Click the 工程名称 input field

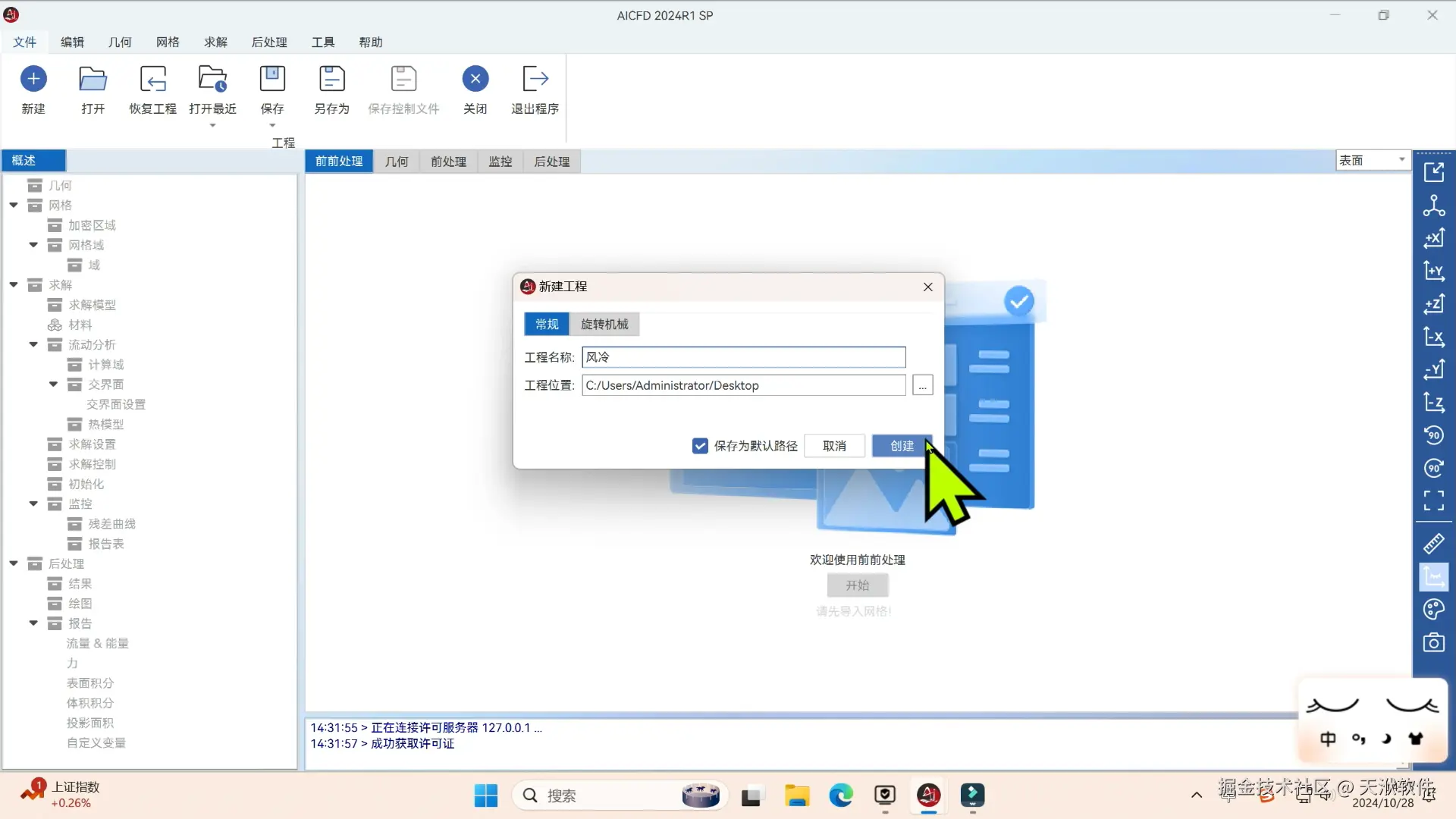coord(743,357)
